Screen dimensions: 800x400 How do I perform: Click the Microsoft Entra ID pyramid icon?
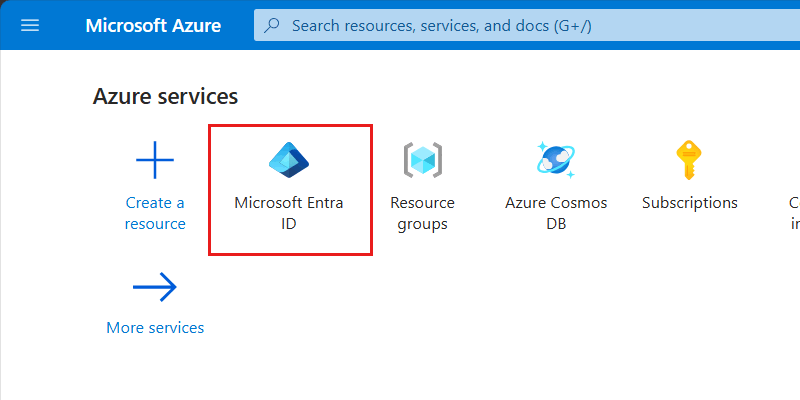pos(290,159)
